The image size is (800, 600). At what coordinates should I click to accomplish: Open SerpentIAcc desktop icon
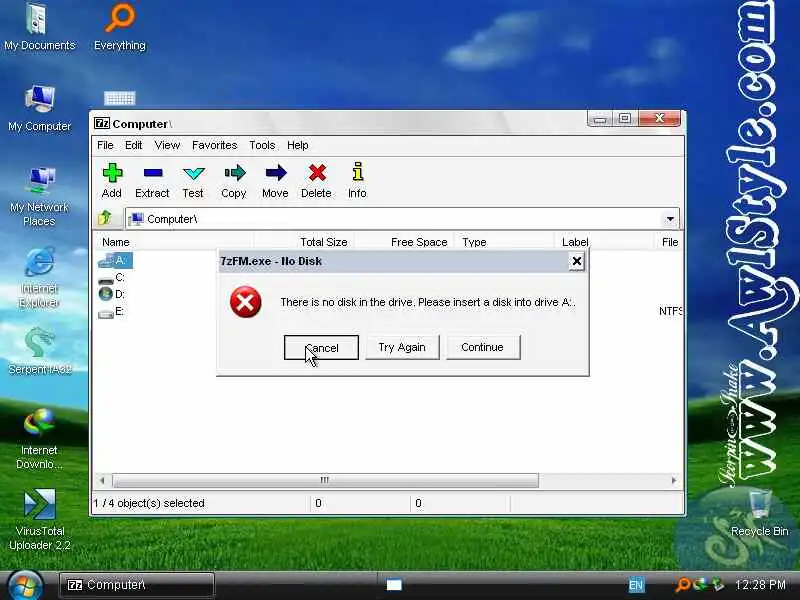39,351
